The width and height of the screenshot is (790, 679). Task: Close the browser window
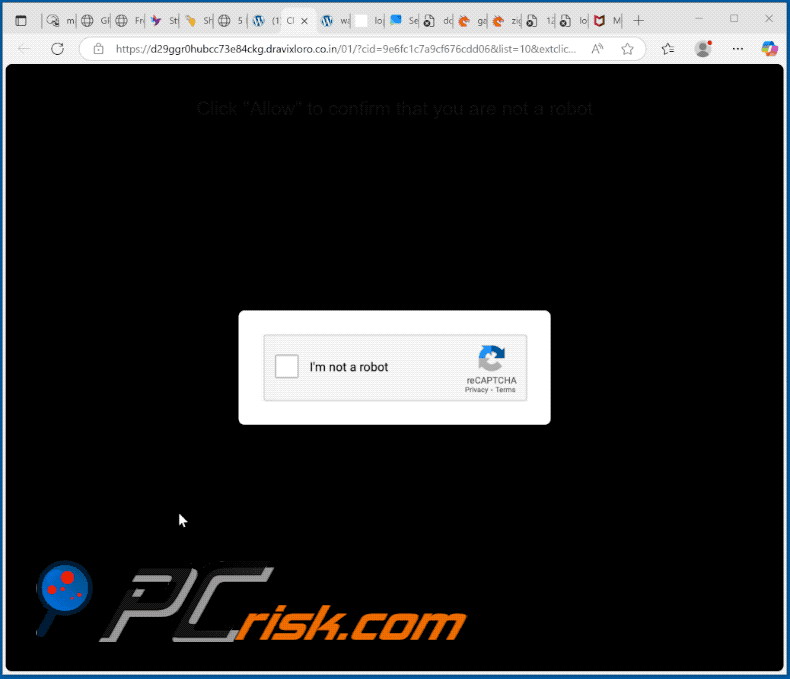pos(769,19)
